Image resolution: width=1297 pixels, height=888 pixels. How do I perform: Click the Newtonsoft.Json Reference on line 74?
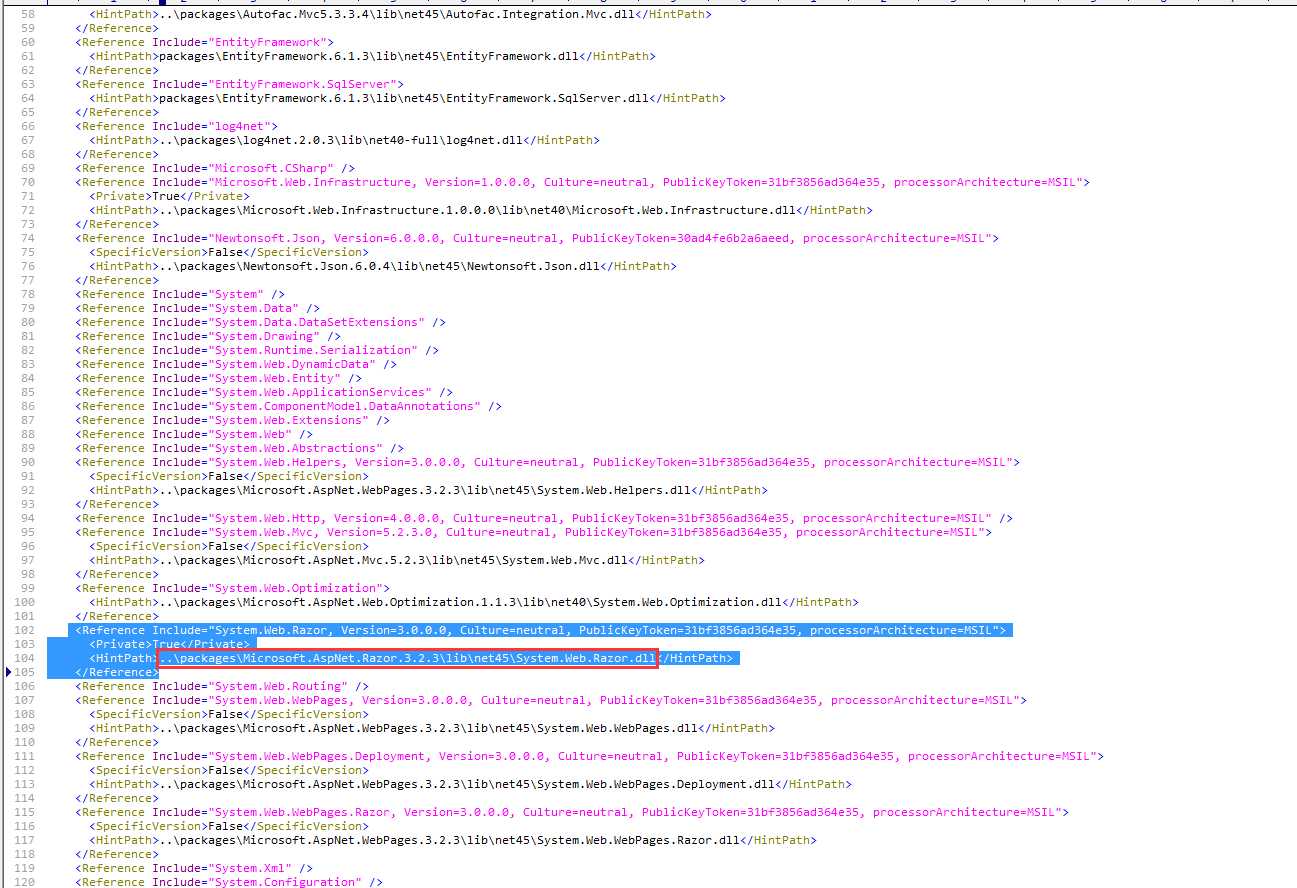tap(537, 238)
